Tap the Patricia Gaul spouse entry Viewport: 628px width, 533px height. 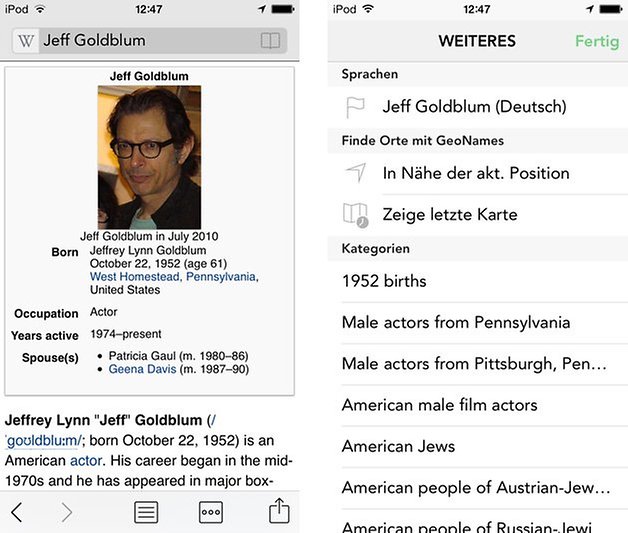point(178,356)
